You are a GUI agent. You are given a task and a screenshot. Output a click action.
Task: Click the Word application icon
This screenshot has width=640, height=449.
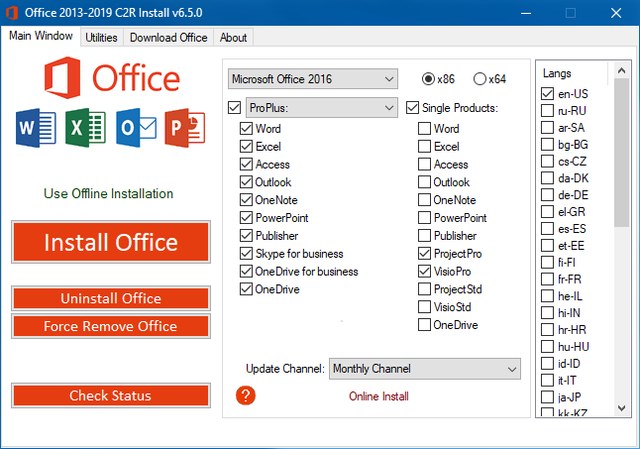pos(36,128)
